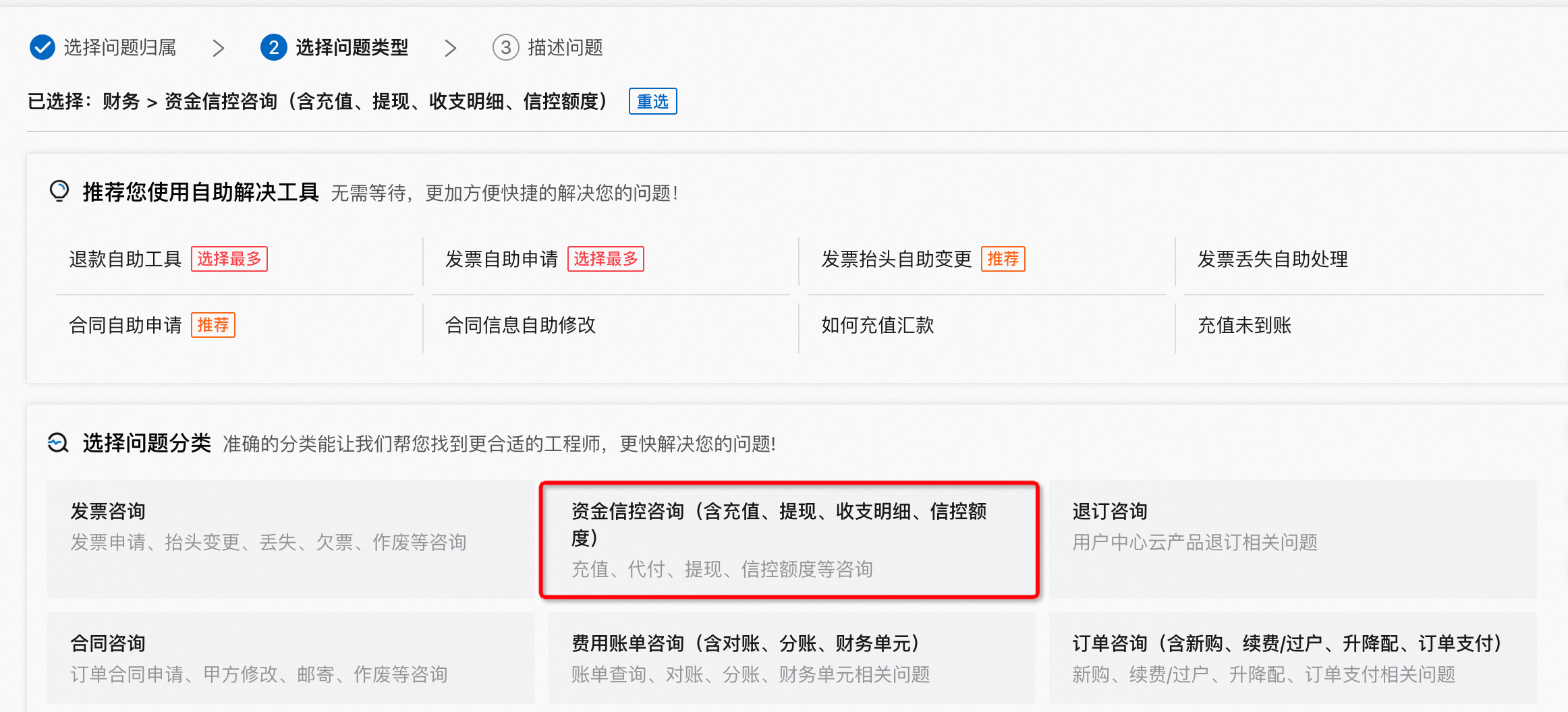Click the completed step checkmark icon
Viewport: 1568px width, 712px height.
click(42, 47)
